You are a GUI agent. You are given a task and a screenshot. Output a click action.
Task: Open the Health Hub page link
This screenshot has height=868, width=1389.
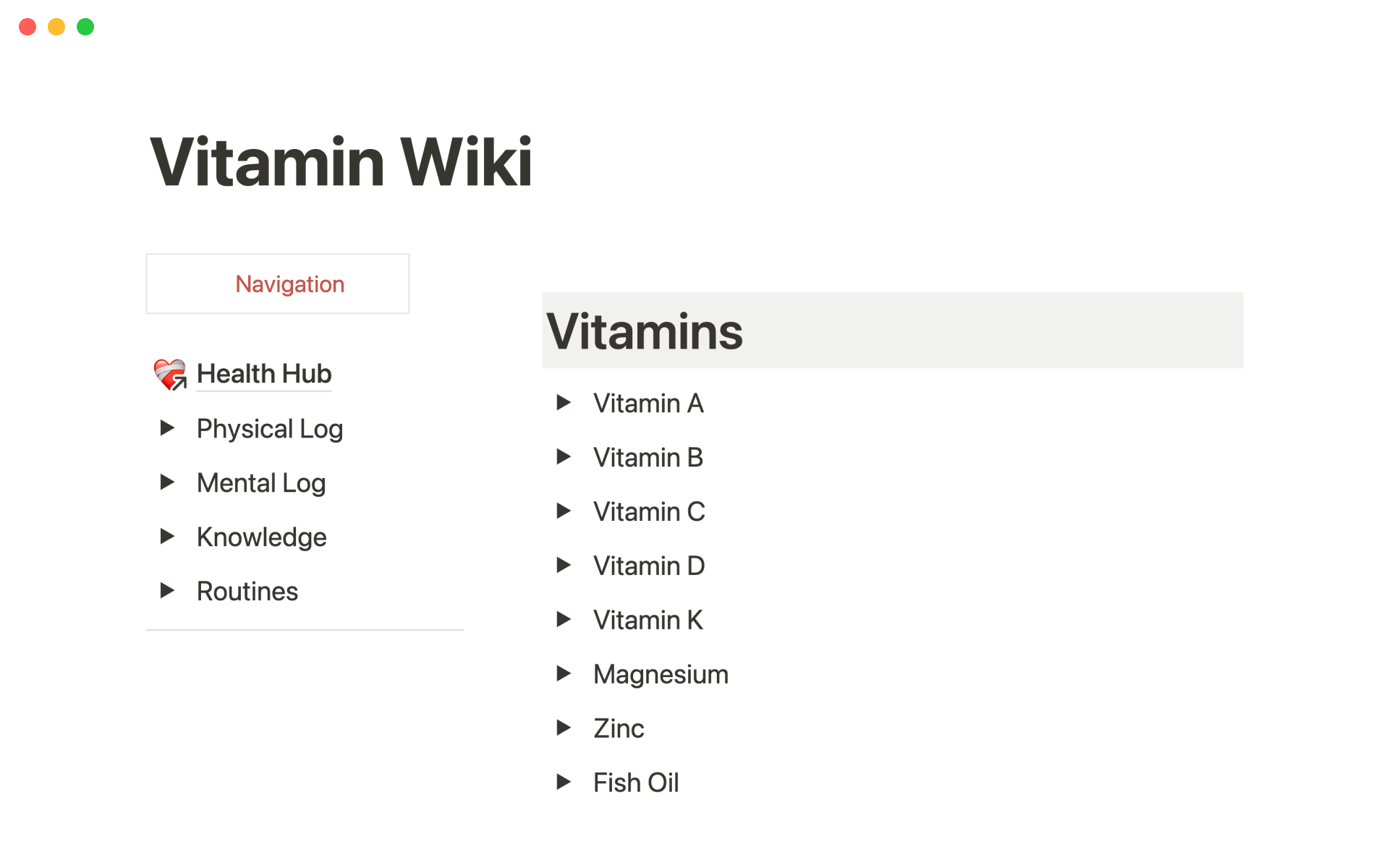click(264, 374)
